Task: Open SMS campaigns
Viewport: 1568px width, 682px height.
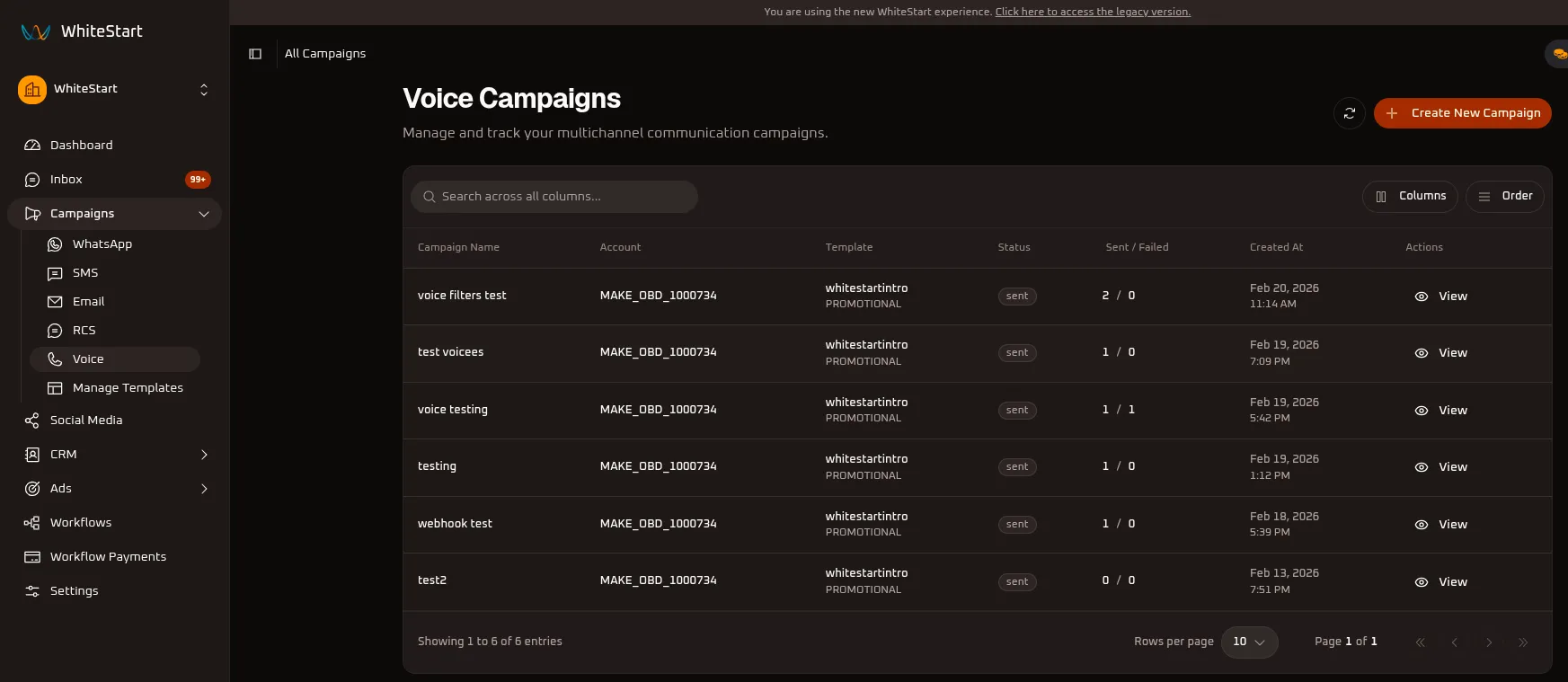Action: point(115,272)
